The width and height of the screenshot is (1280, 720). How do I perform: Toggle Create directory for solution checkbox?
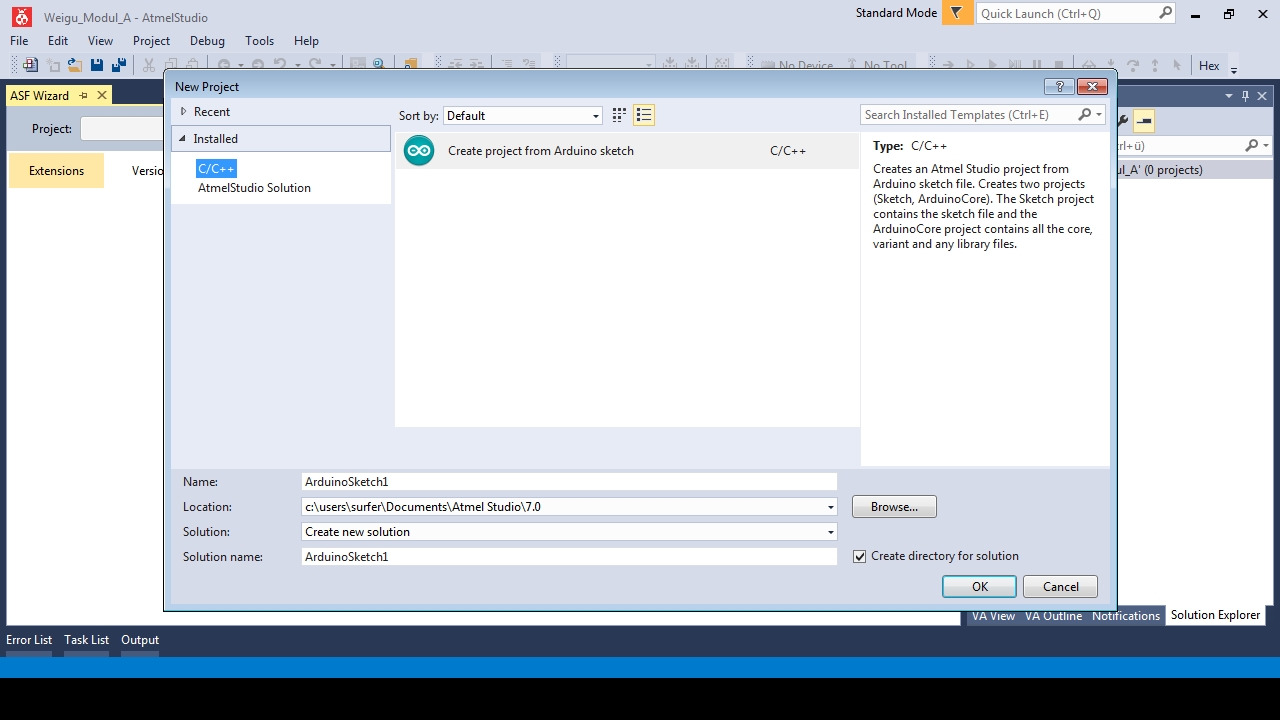click(859, 557)
